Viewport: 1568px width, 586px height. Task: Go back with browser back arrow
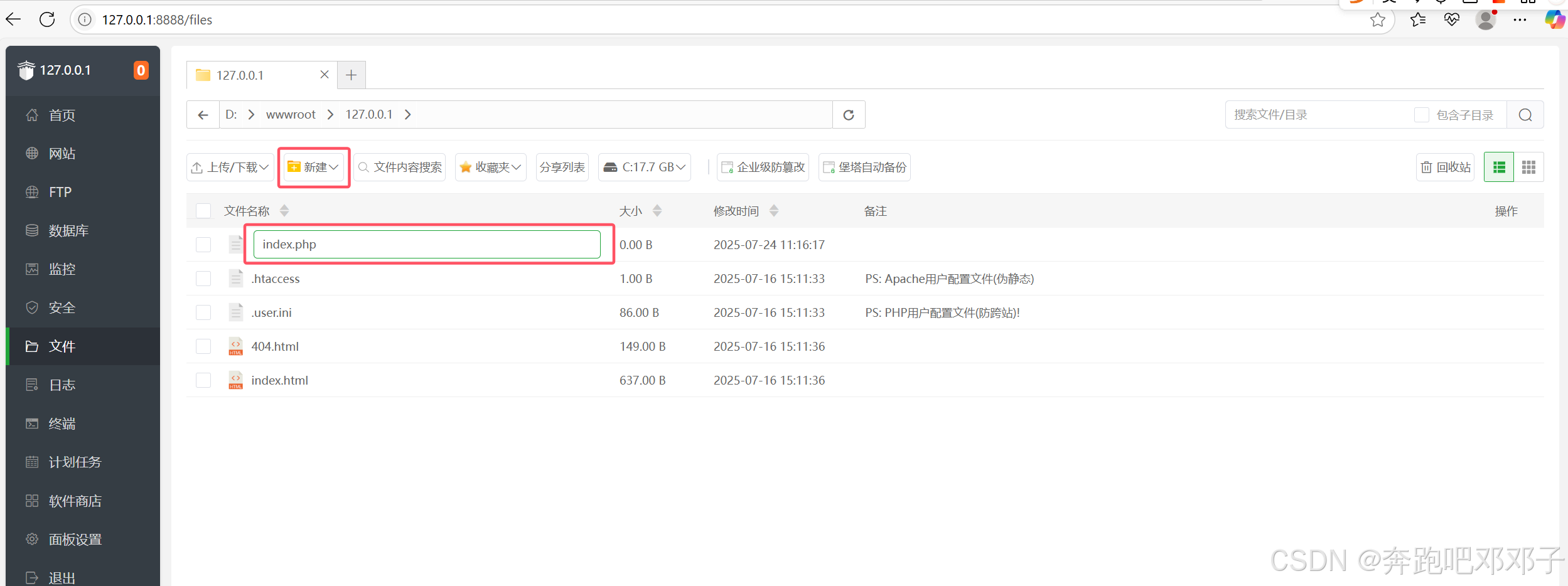(x=14, y=19)
